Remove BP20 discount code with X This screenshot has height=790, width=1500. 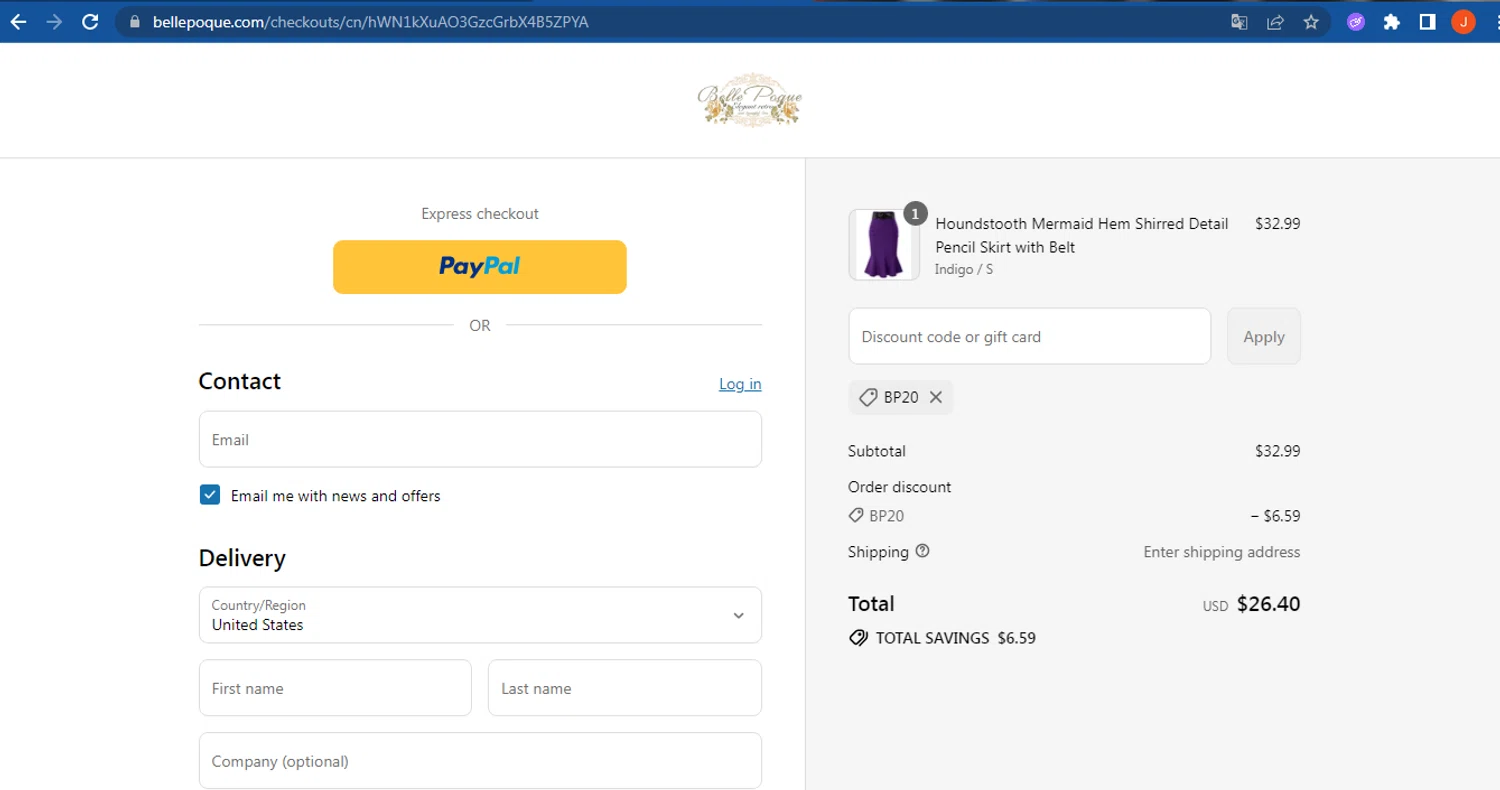936,397
